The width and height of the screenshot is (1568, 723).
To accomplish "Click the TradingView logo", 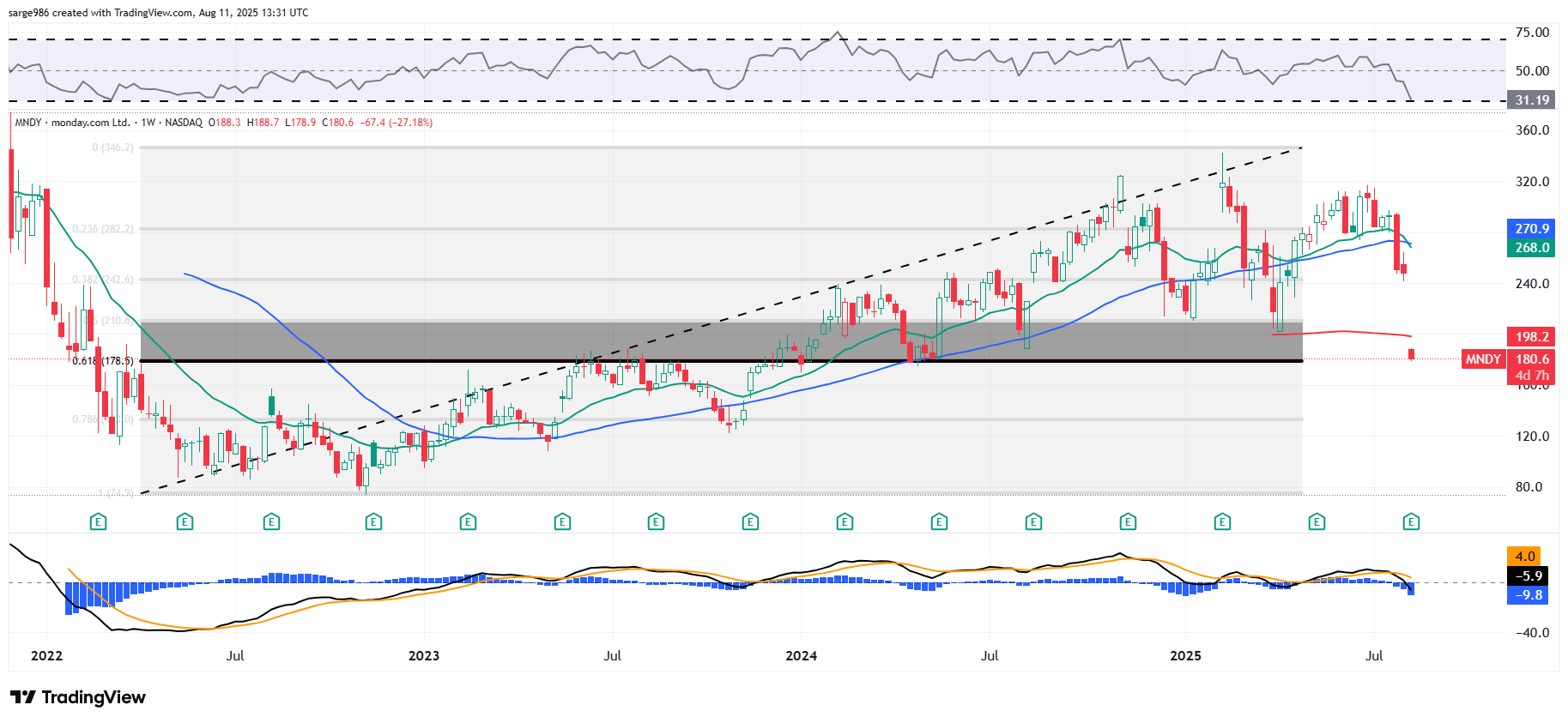I will pos(78,697).
